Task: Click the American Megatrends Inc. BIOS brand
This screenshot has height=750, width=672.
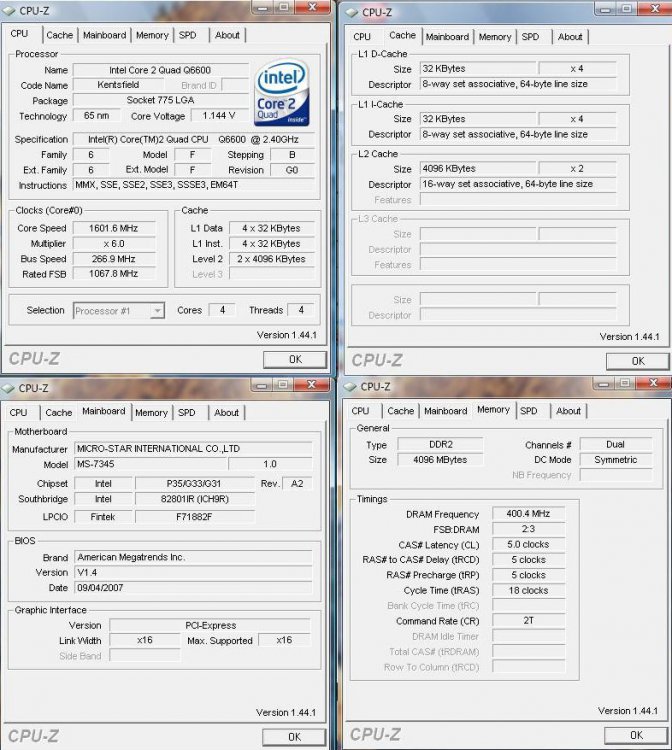Action: click(193, 557)
